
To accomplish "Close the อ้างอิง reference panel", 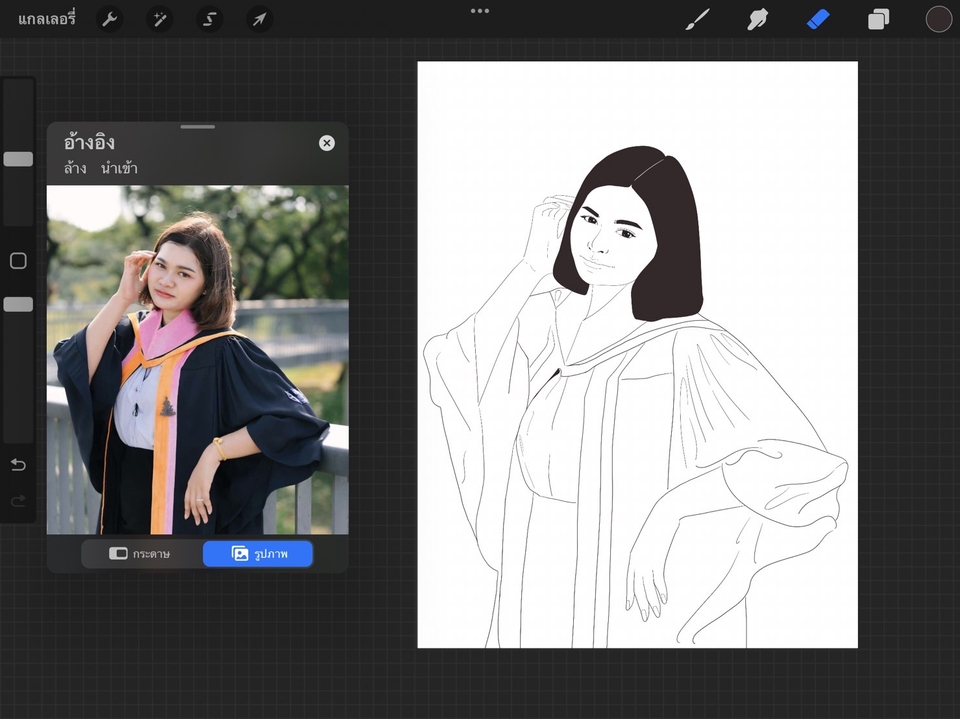I will pyautogui.click(x=327, y=143).
